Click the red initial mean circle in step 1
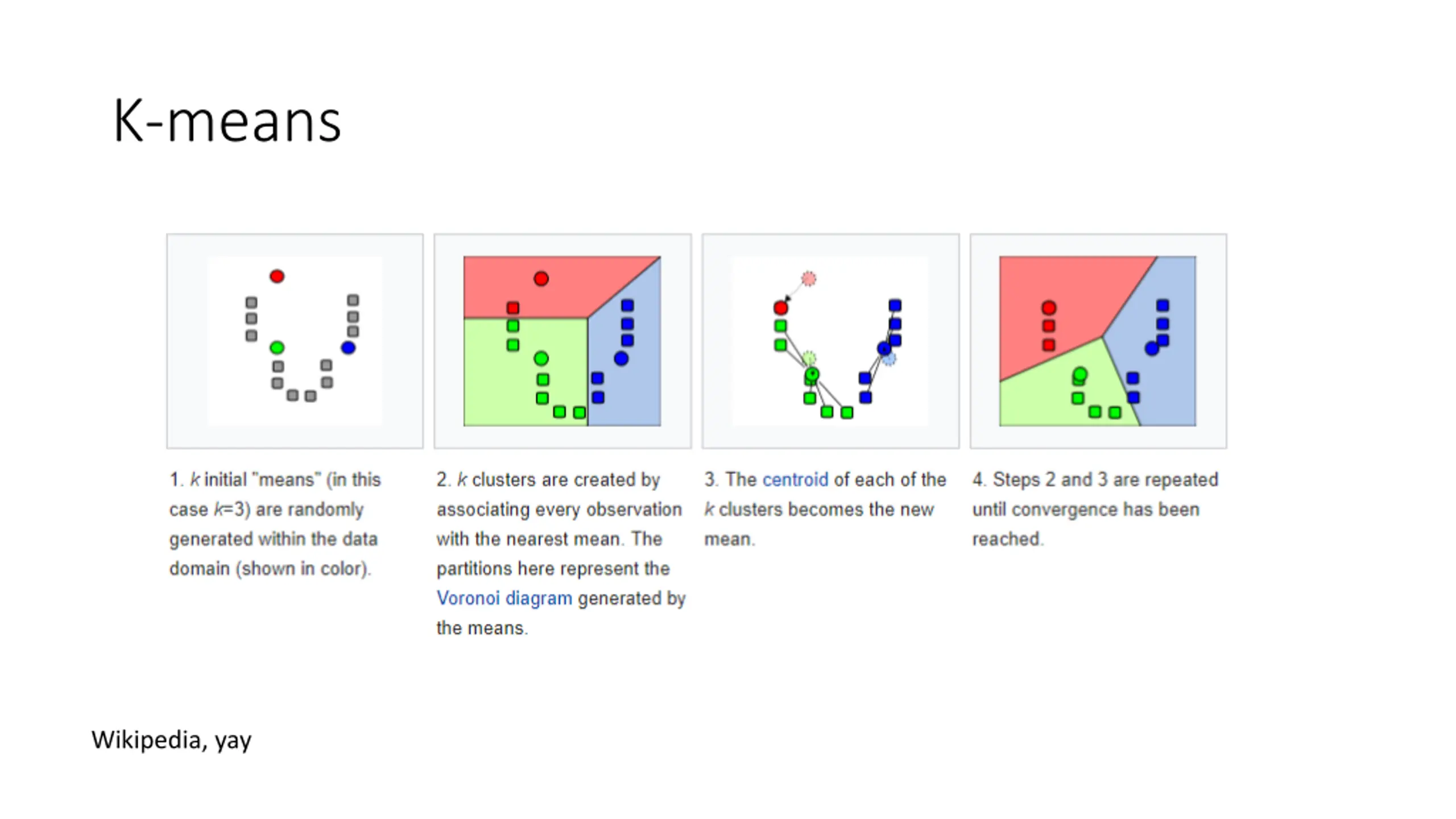This screenshot has width=1456, height=819. [277, 276]
